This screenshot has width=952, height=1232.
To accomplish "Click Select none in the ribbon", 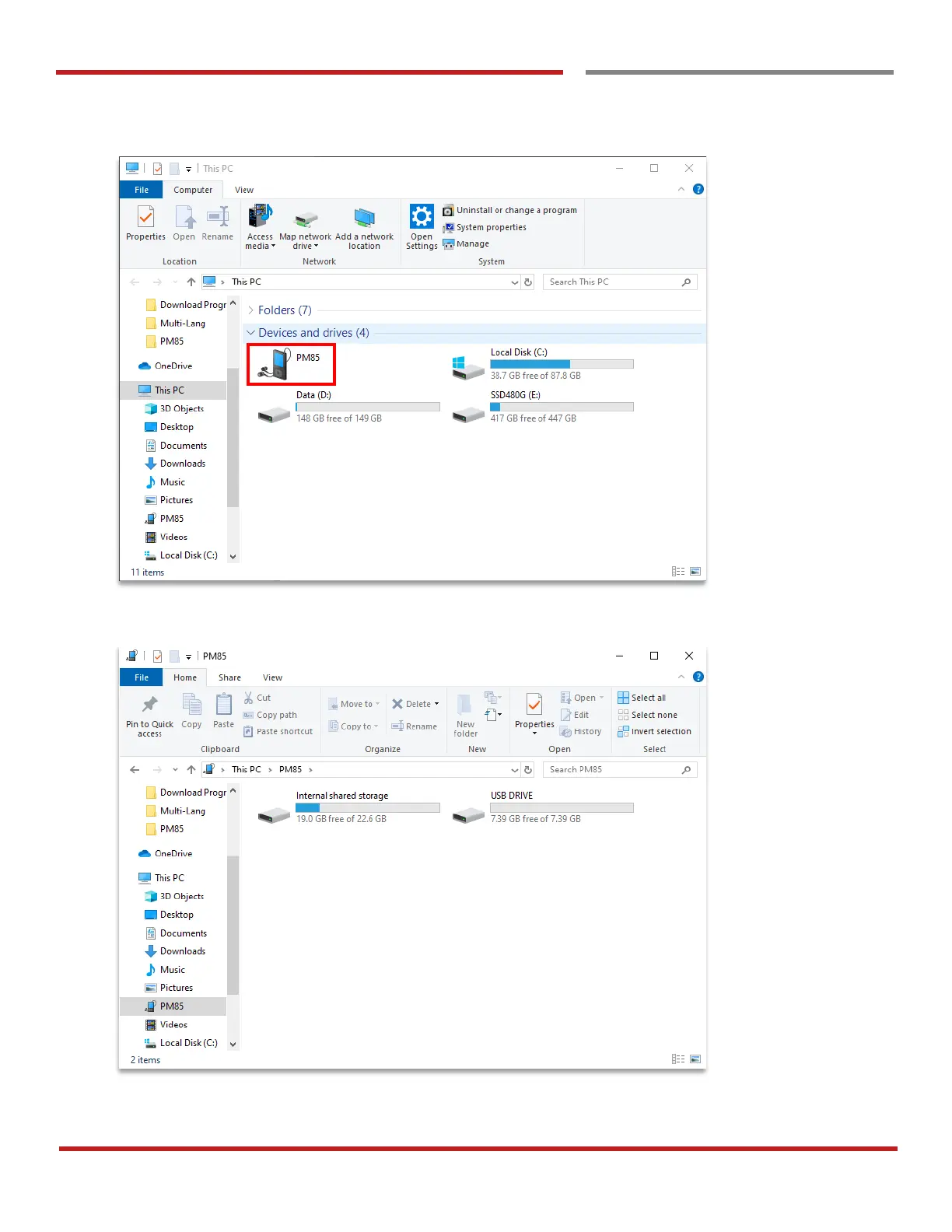I will [x=647, y=715].
